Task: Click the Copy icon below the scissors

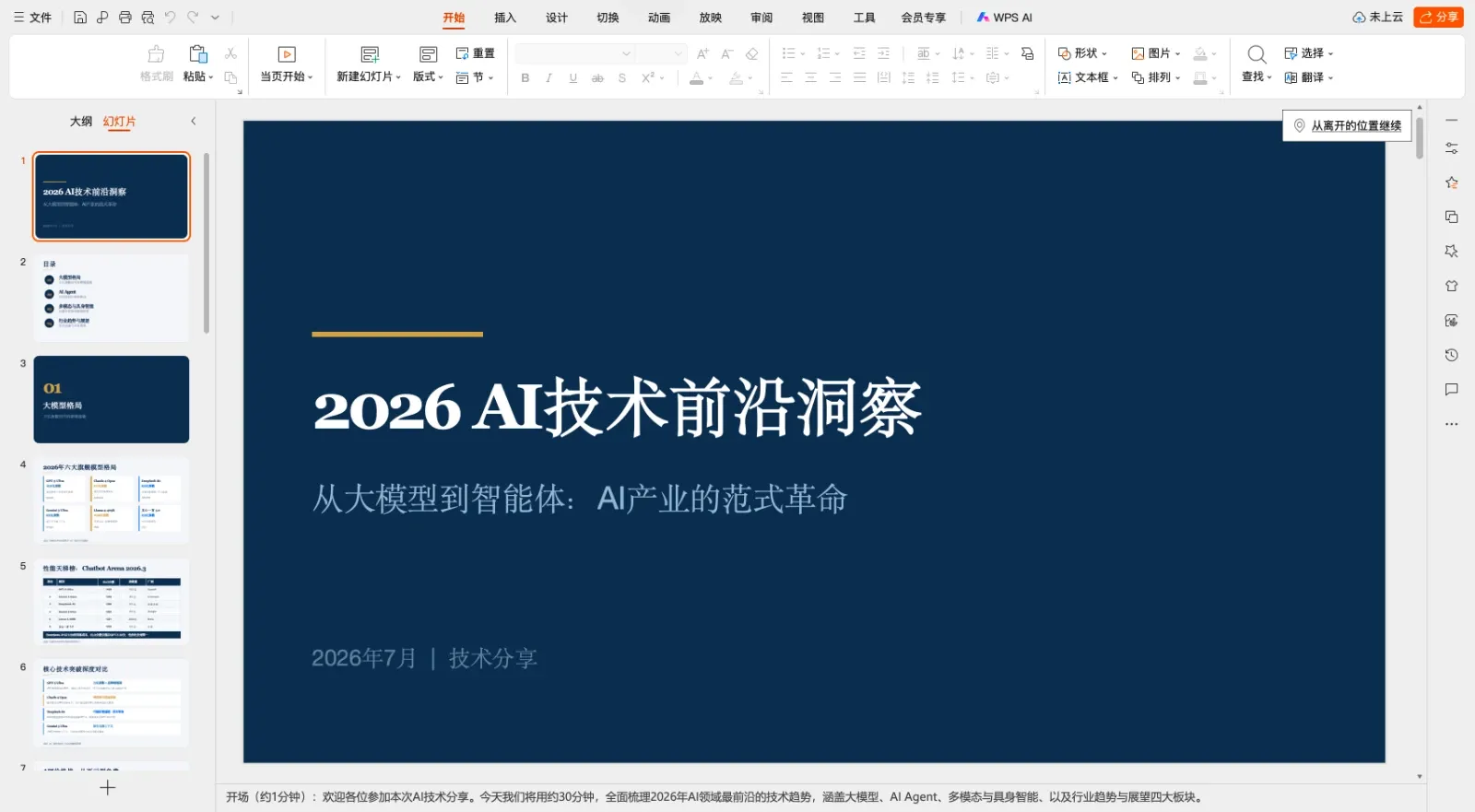Action: tap(230, 77)
